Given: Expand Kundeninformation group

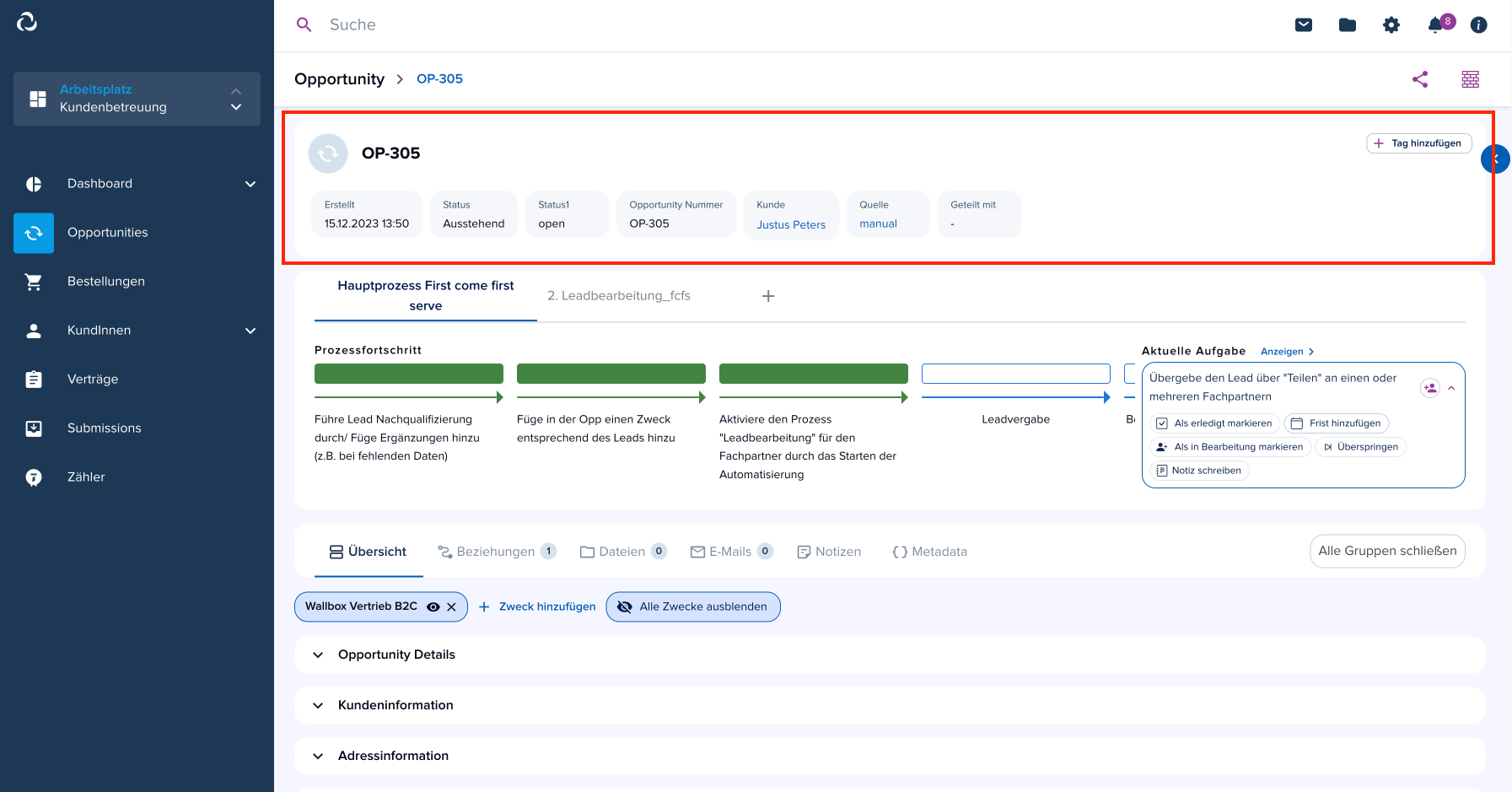Looking at the screenshot, I should point(890,705).
